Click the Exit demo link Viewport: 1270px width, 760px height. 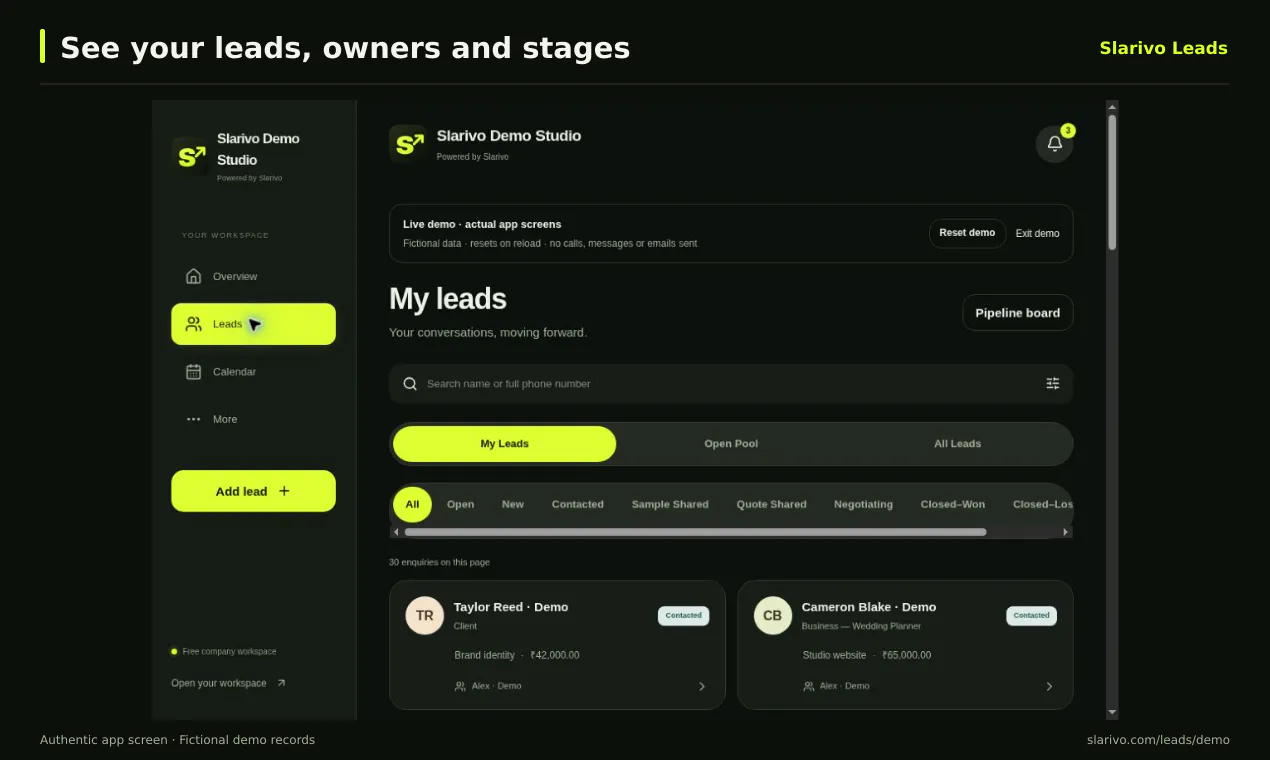tap(1038, 233)
